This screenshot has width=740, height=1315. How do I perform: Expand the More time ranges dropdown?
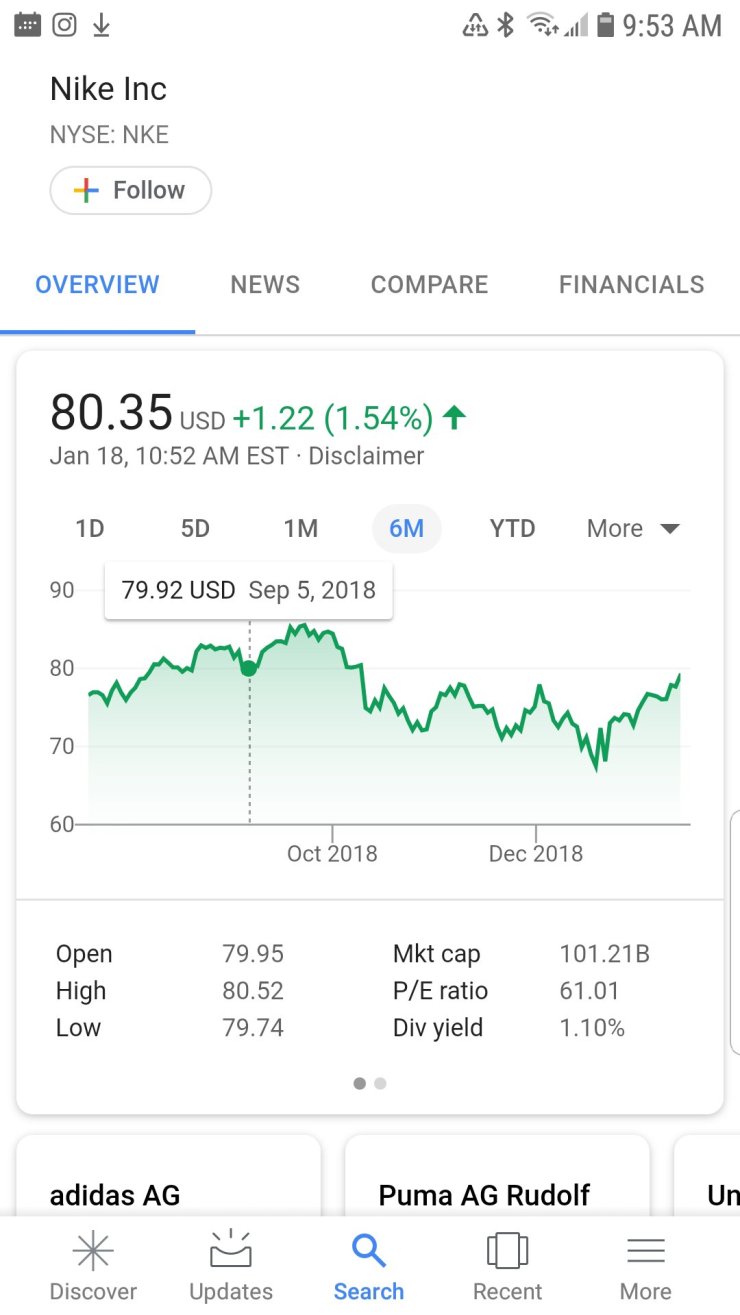point(633,528)
